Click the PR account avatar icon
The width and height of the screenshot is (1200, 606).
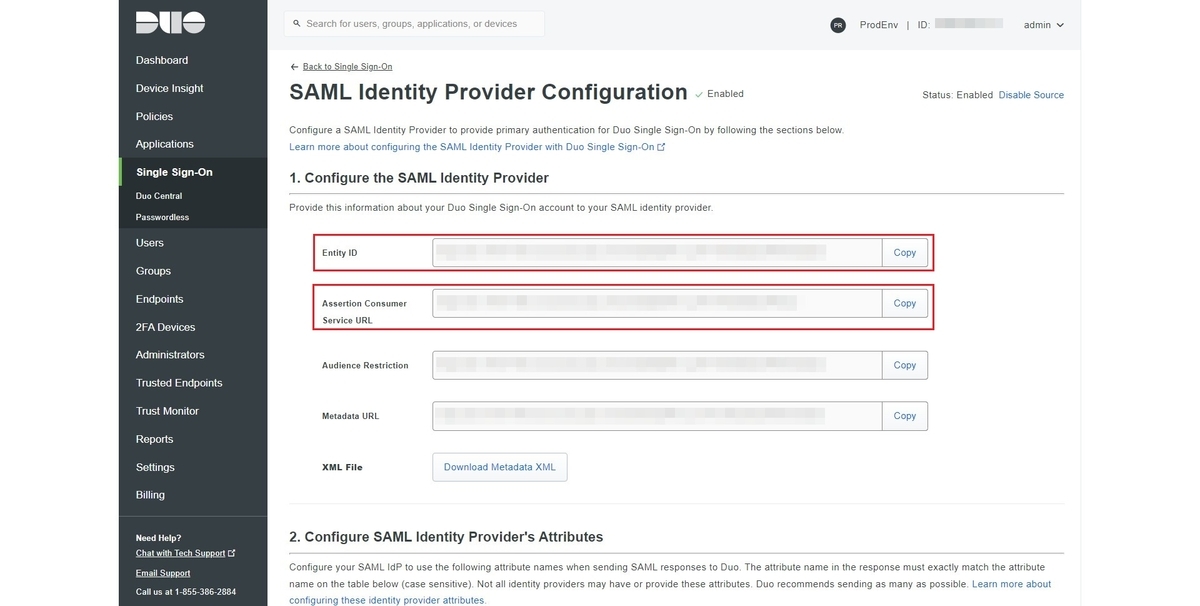click(x=838, y=25)
